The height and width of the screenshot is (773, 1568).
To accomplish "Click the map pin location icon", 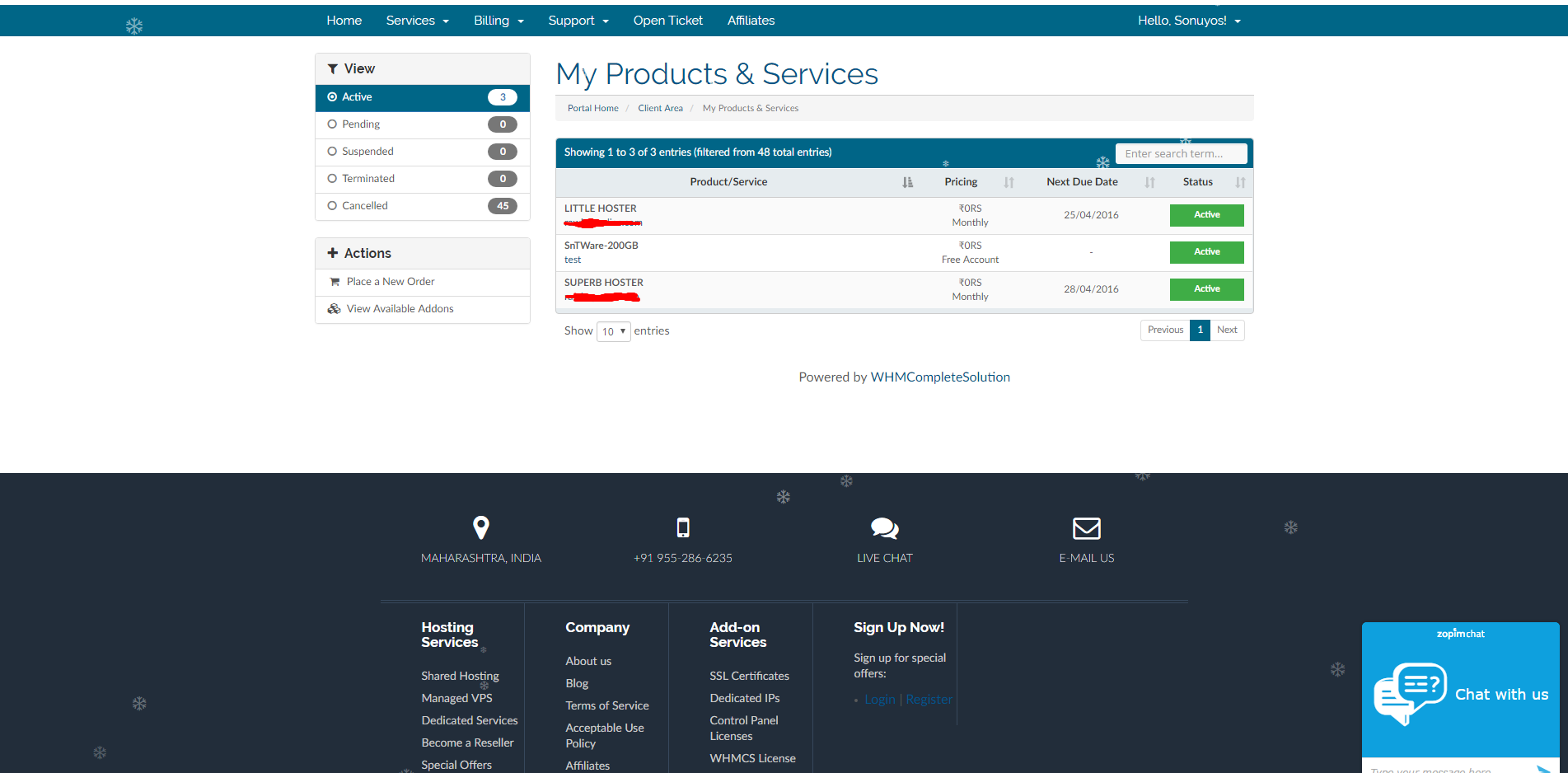I will click(x=481, y=527).
